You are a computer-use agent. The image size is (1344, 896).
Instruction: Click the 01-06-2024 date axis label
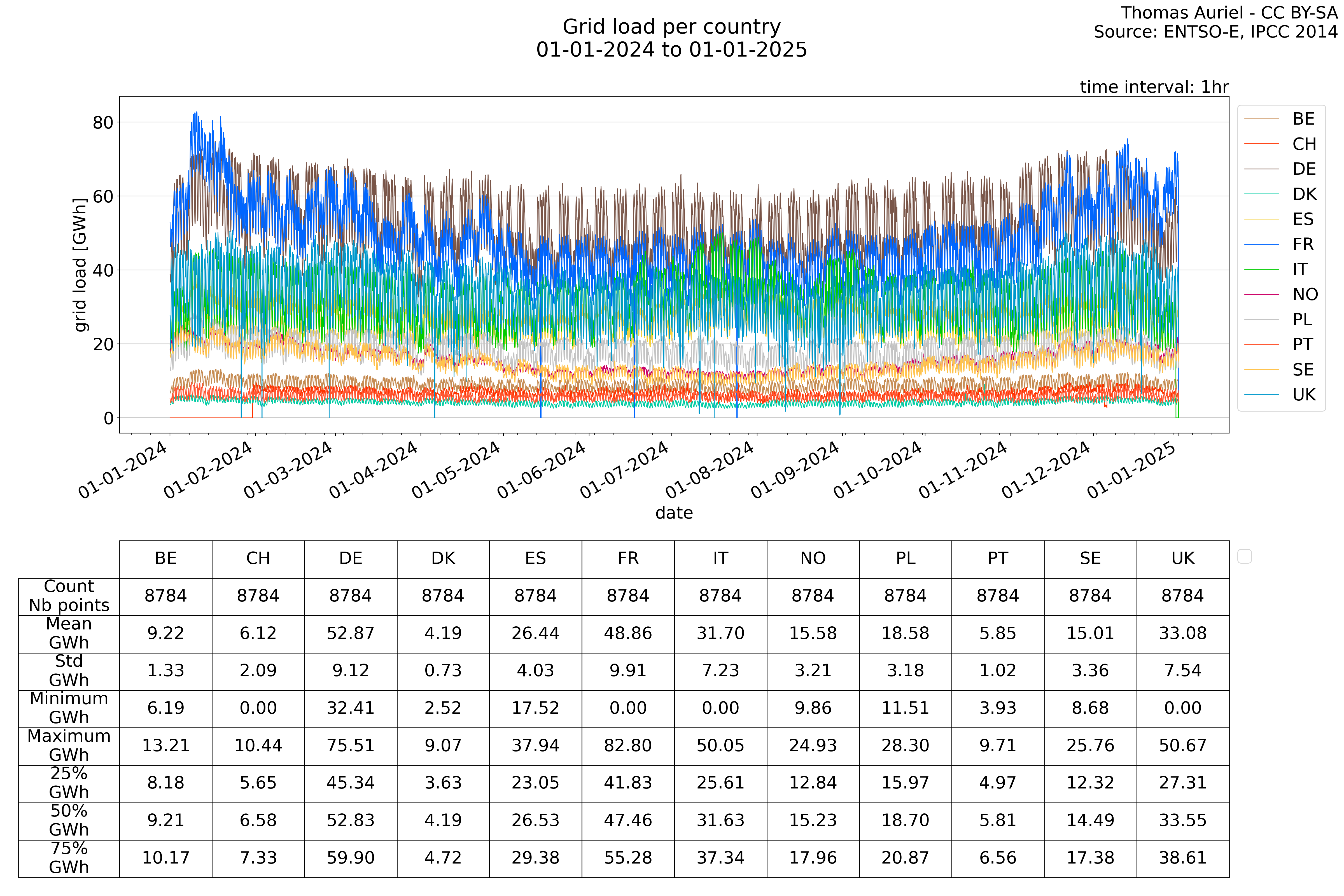[541, 470]
